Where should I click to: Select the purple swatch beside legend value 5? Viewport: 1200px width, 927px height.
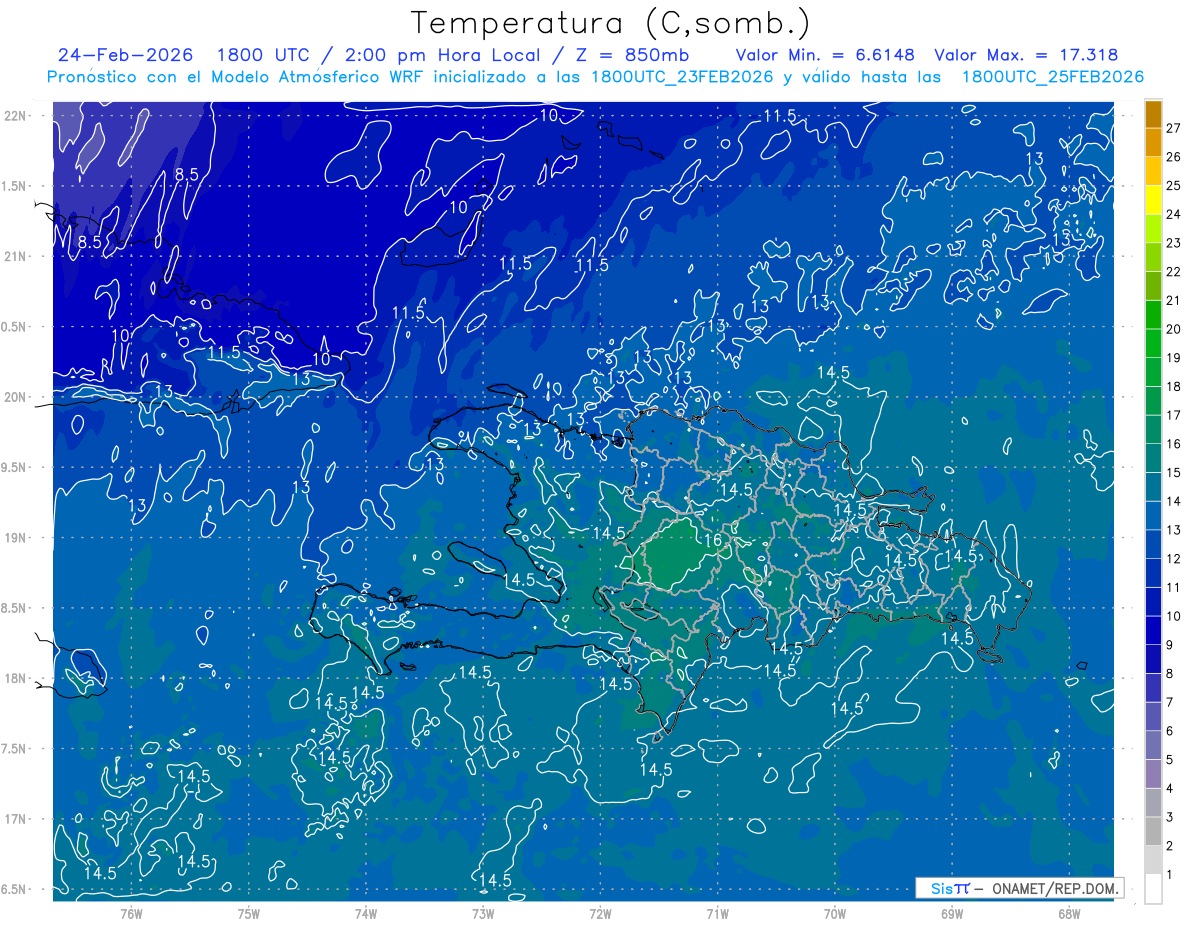tap(1153, 774)
